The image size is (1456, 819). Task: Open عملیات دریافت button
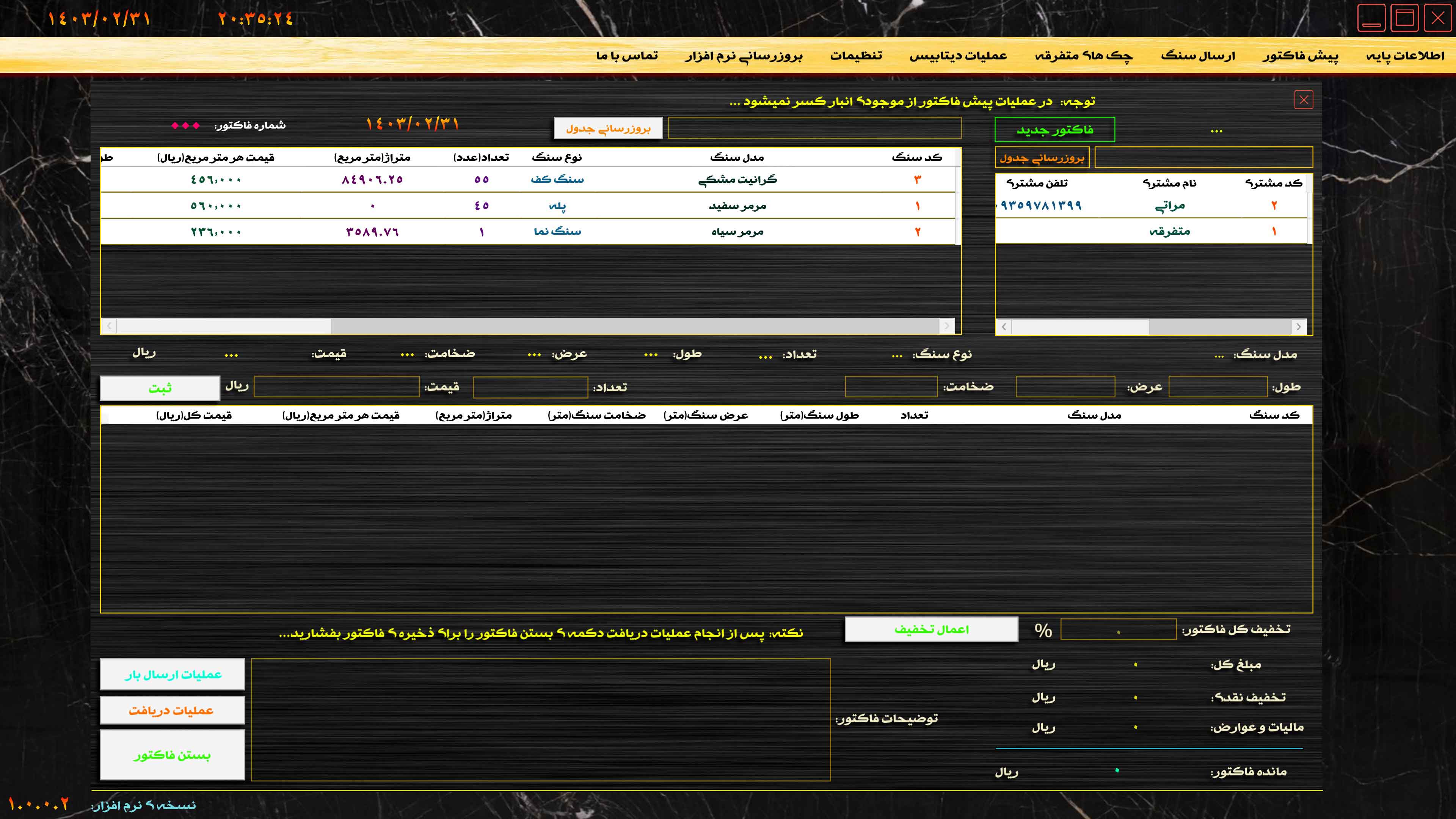[172, 711]
